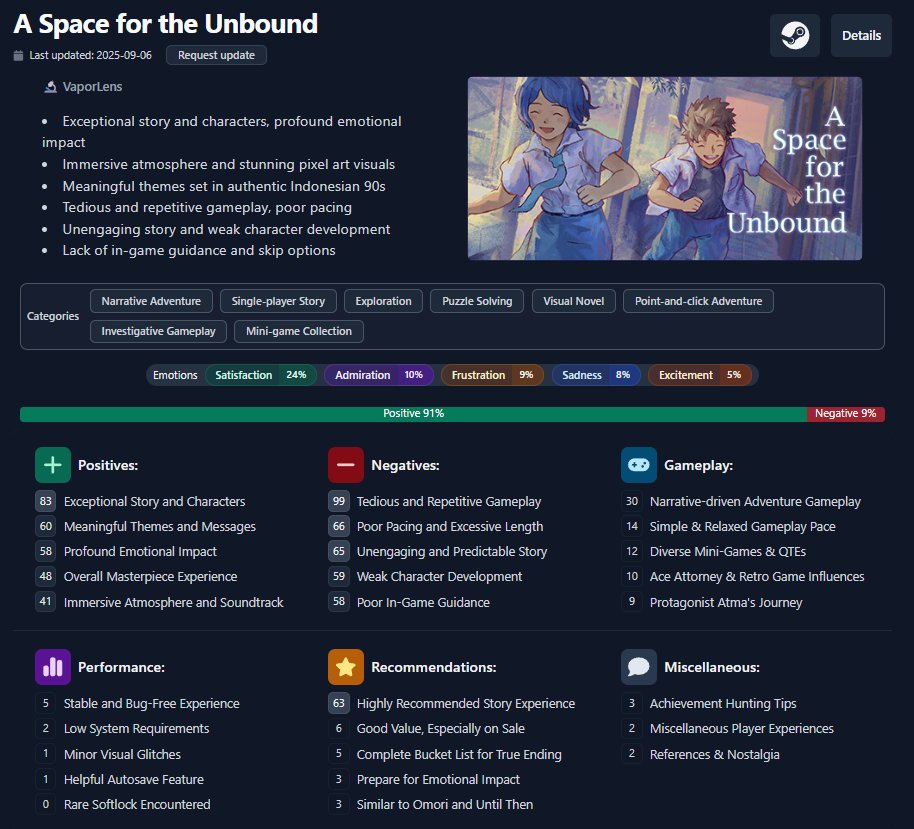Click the green Positive 91% bar segment
The image size is (914, 829).
(413, 413)
